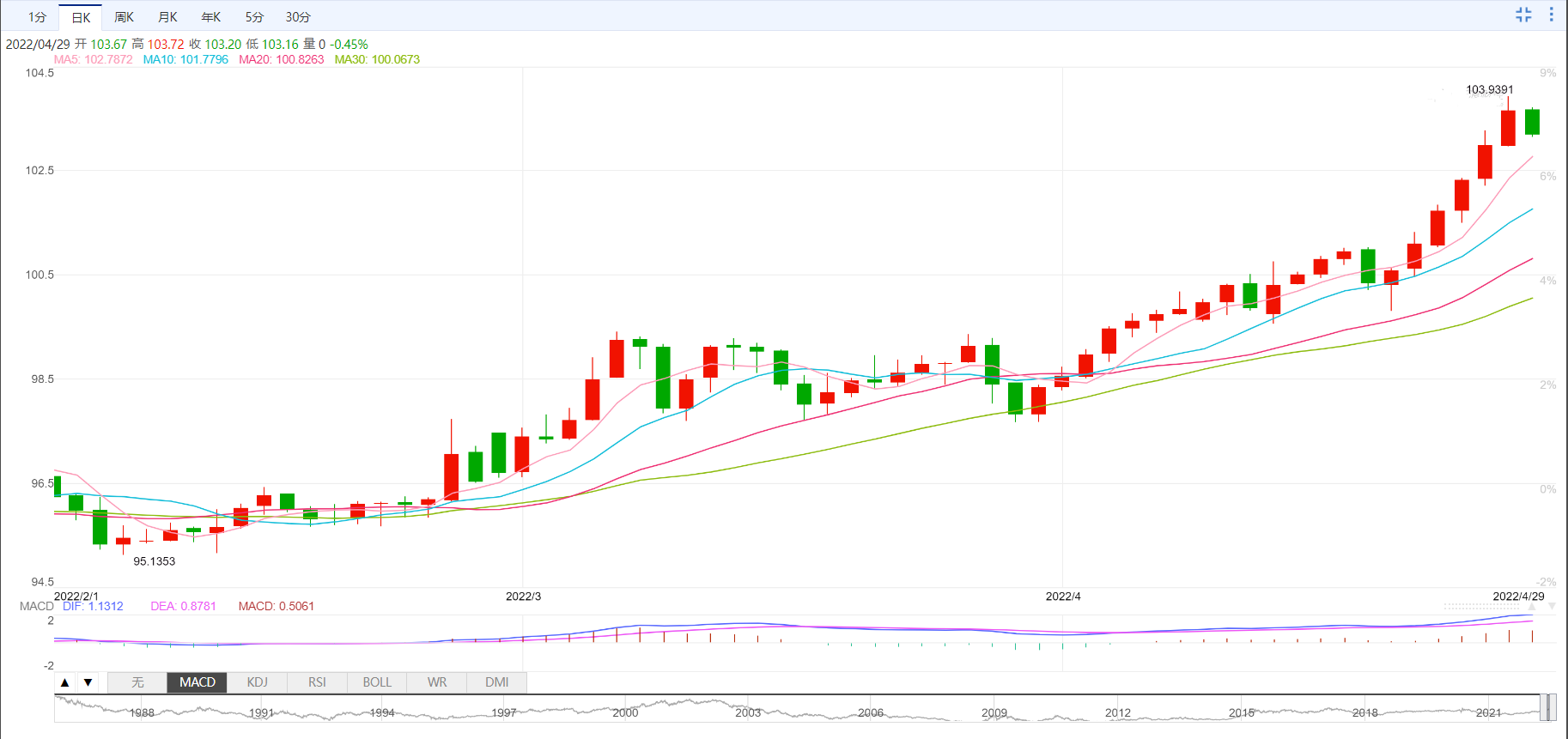Show the DMI indicator

coord(497,682)
